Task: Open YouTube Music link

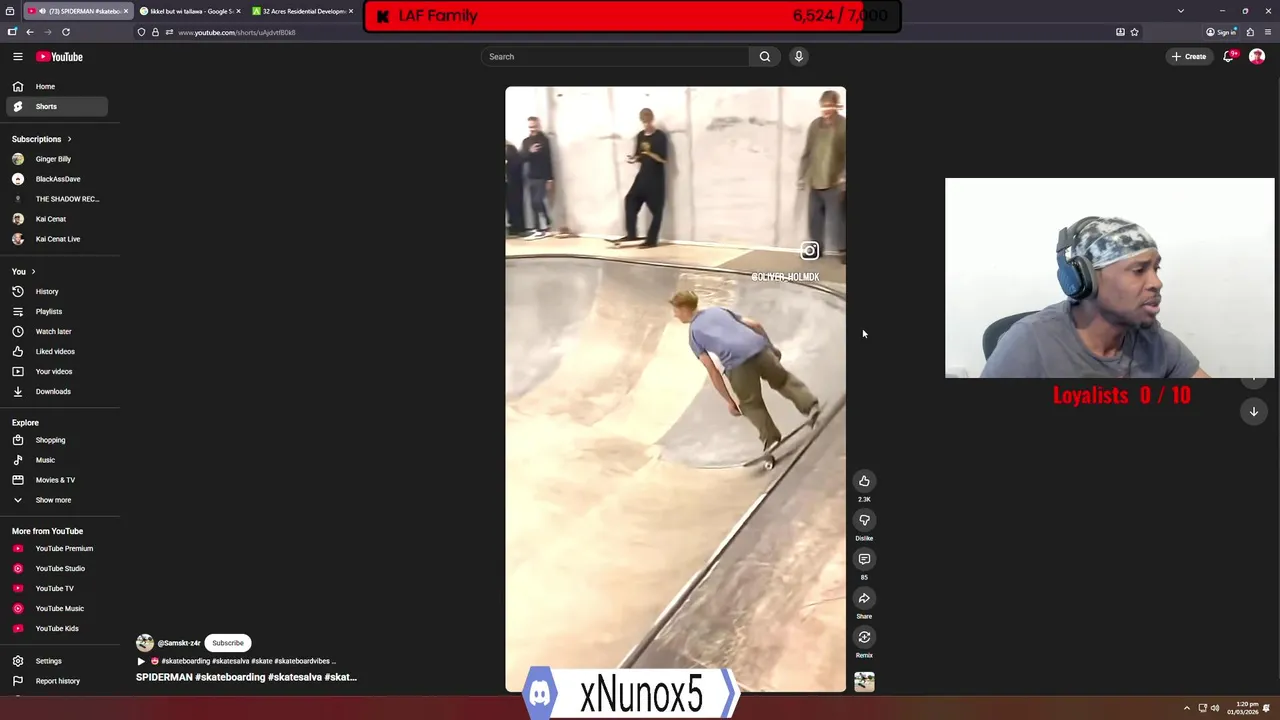Action: click(x=57, y=609)
